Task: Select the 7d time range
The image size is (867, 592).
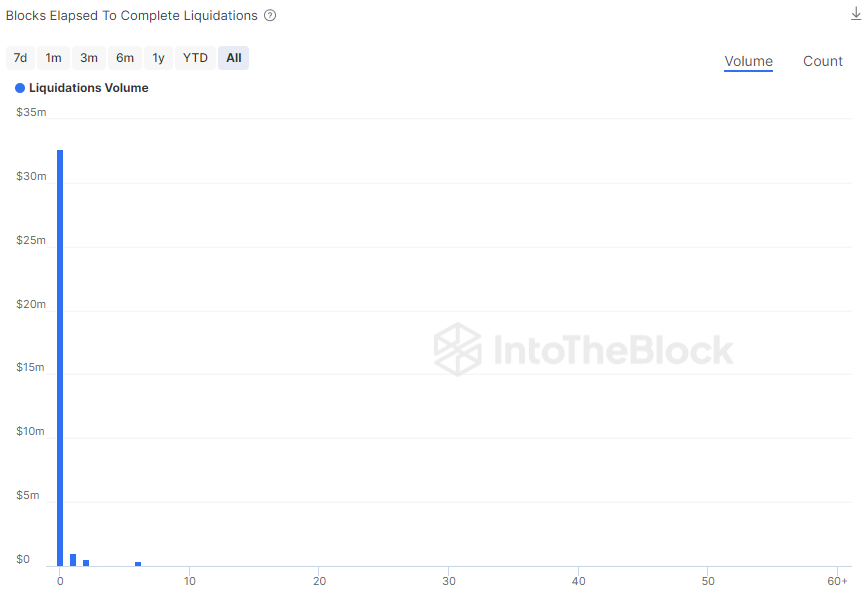Action: [x=20, y=58]
